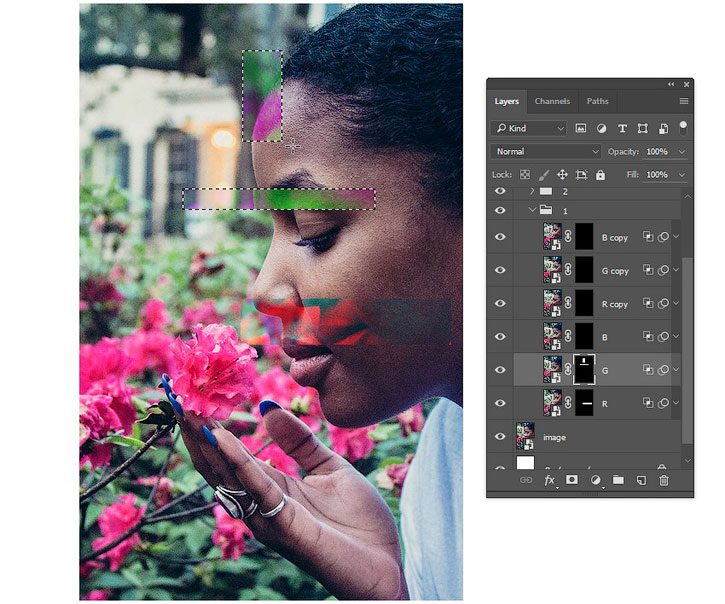Open the Layers panel options menu
Image resolution: width=725 pixels, height=604 pixels.
(x=684, y=101)
